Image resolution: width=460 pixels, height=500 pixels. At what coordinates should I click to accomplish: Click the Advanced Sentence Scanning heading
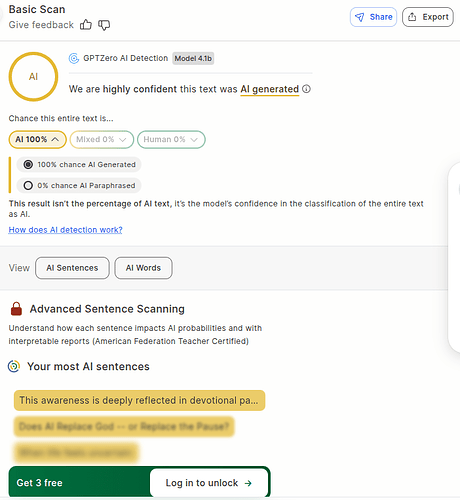click(x=107, y=309)
